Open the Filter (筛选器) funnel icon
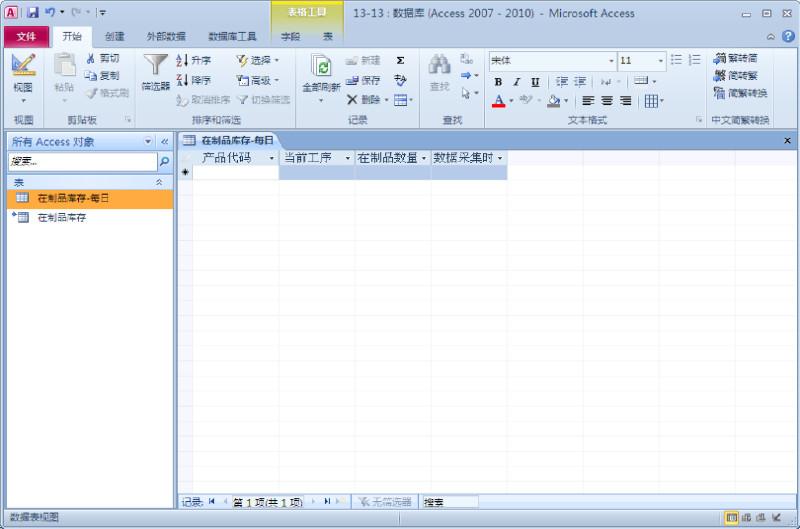This screenshot has height=529, width=800. [x=155, y=65]
